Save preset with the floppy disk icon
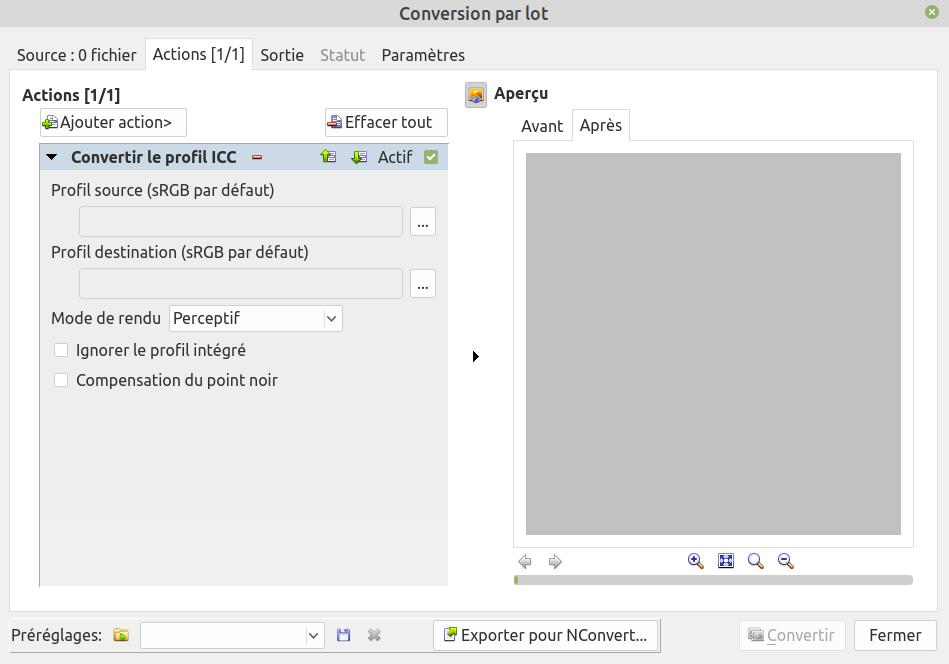949x664 pixels. (x=344, y=635)
